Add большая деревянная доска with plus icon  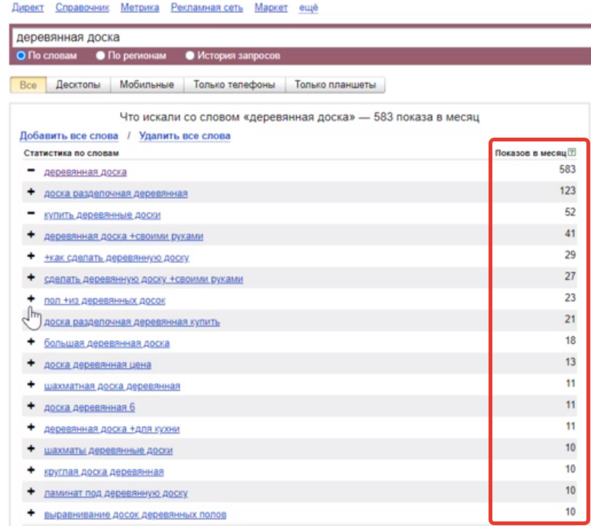click(31, 342)
